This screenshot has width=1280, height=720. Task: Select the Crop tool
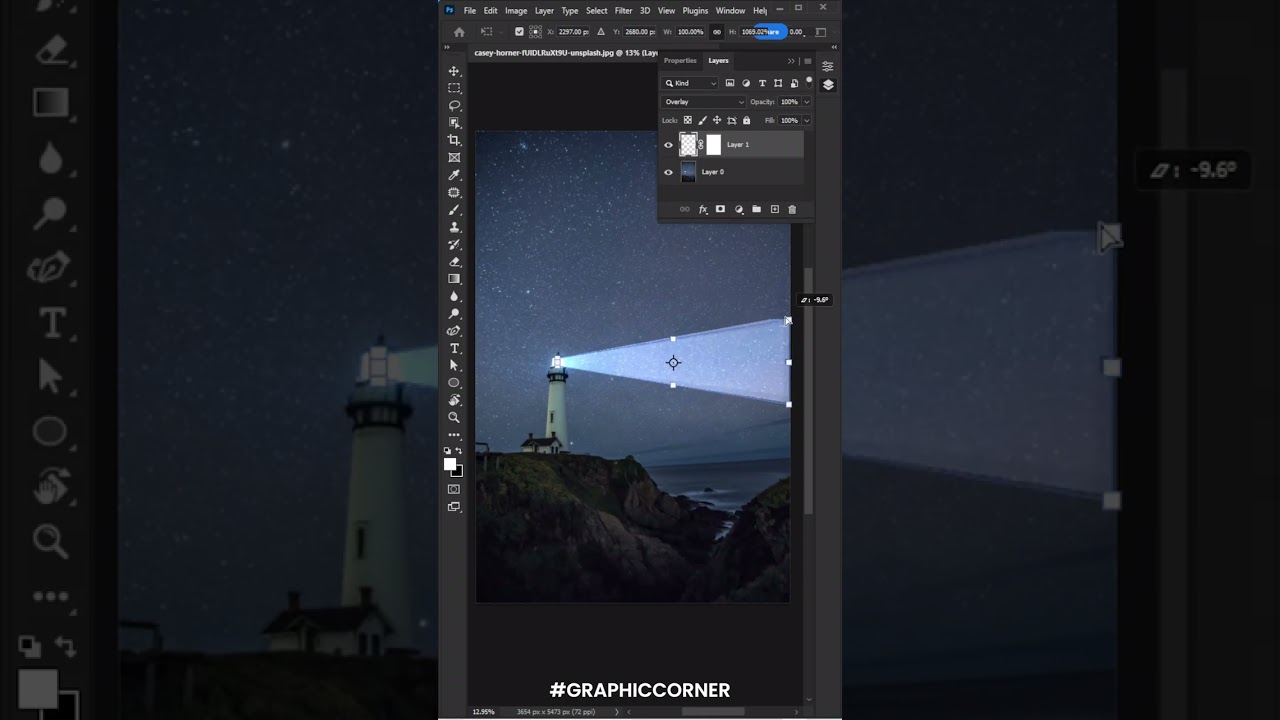point(454,140)
